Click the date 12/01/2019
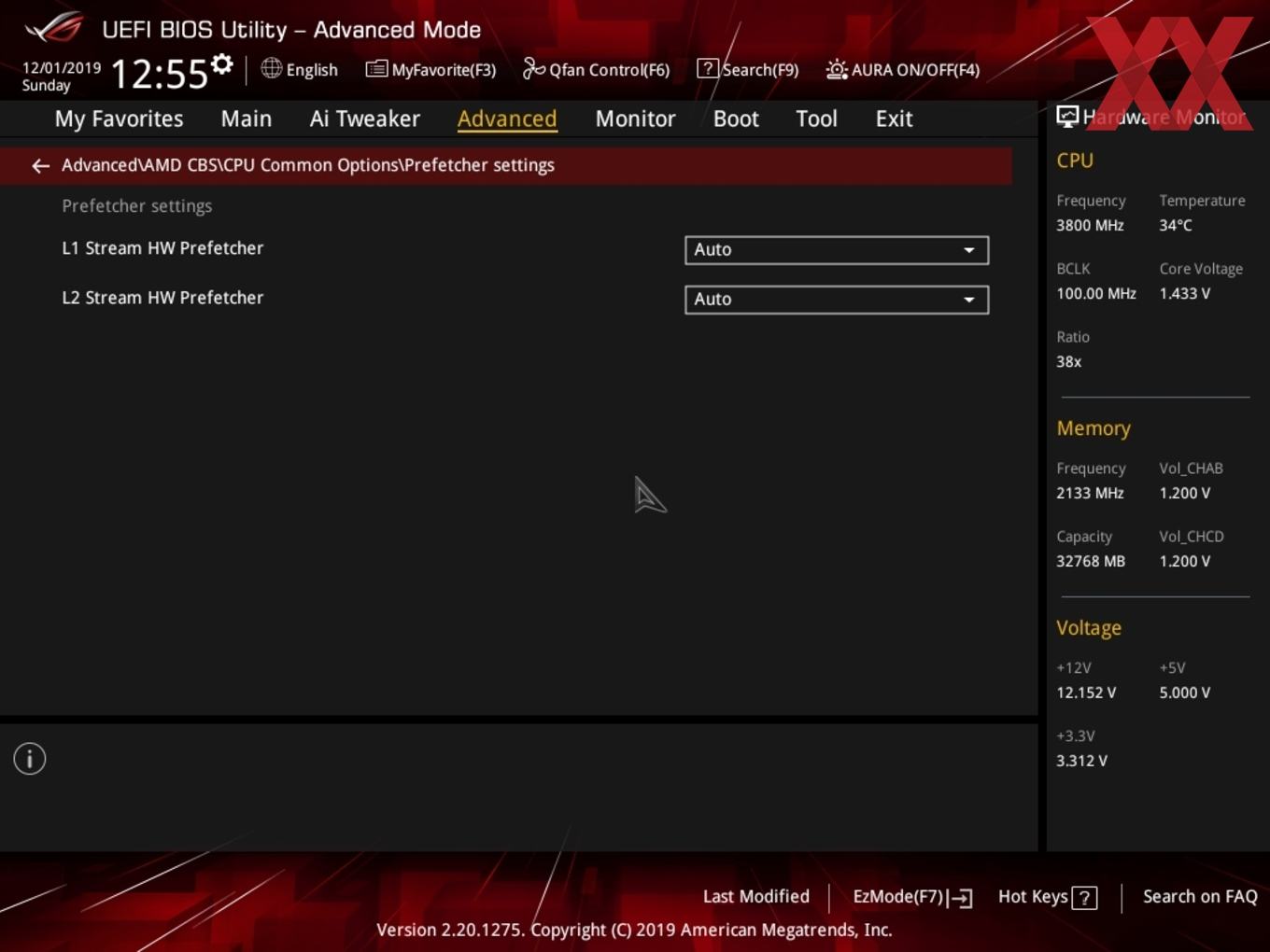The width and height of the screenshot is (1270, 952). click(x=62, y=68)
